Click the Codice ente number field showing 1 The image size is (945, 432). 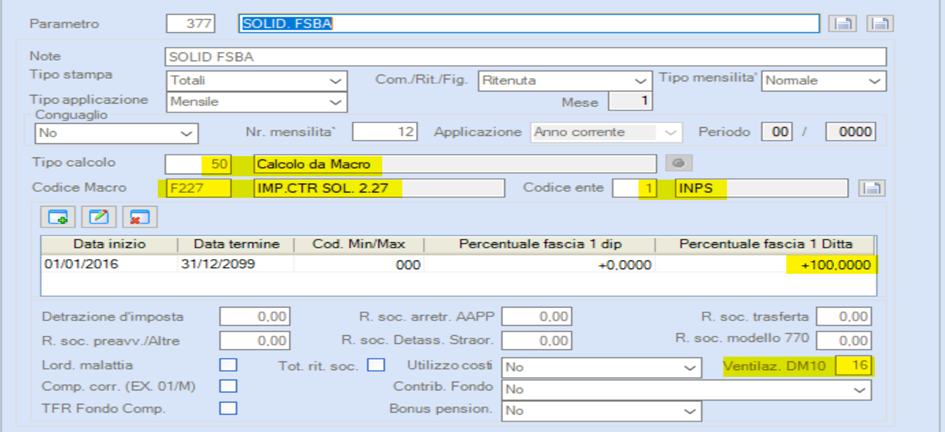(636, 188)
